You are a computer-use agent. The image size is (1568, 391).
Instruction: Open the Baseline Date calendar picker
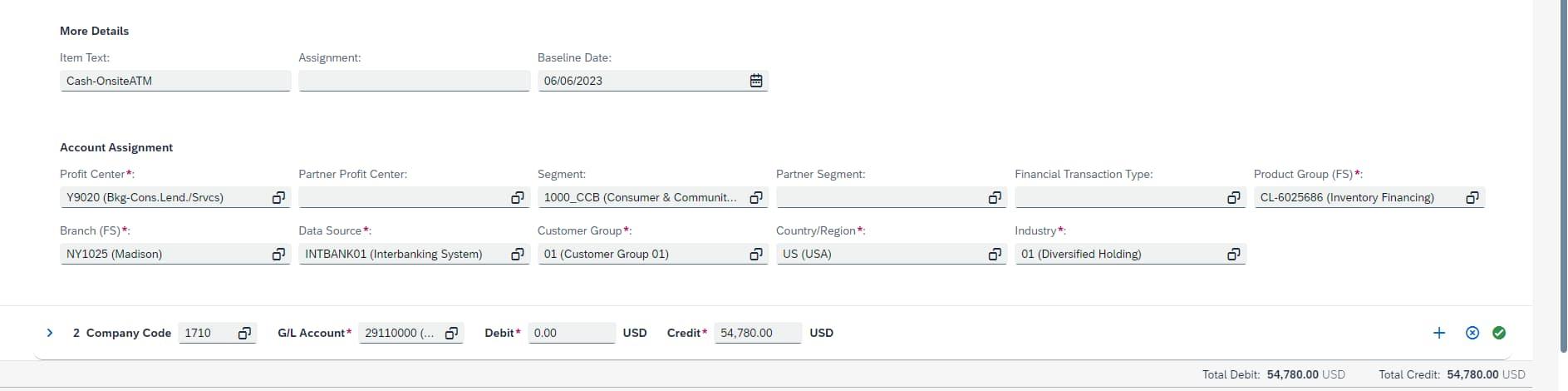tap(756, 81)
